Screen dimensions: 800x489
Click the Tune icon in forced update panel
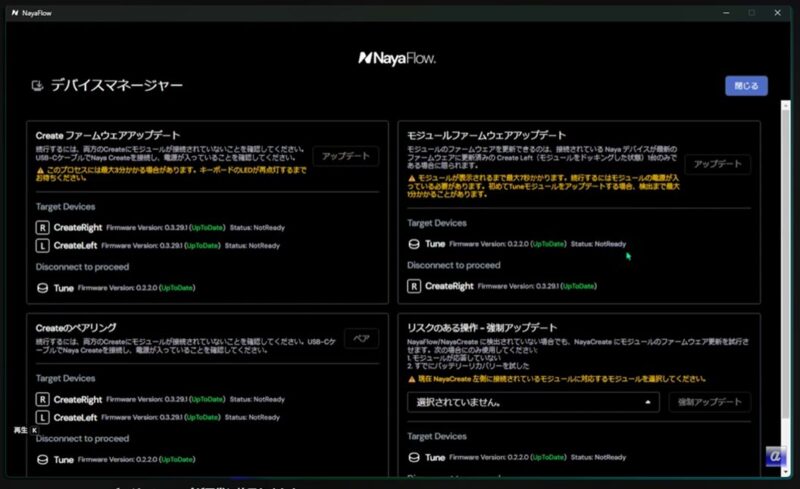tap(414, 458)
